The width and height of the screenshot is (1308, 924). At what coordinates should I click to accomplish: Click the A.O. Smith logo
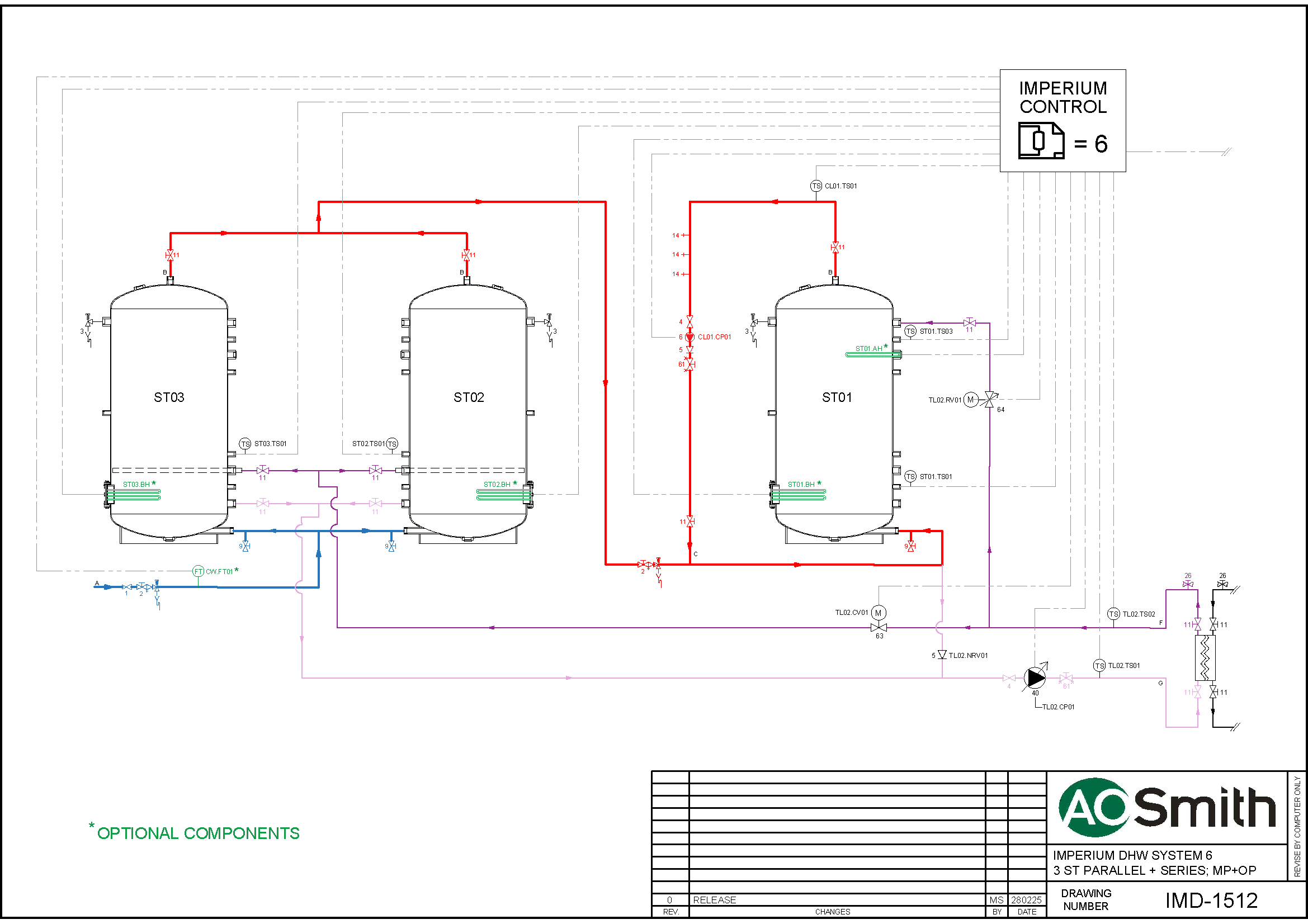pyautogui.click(x=1167, y=807)
